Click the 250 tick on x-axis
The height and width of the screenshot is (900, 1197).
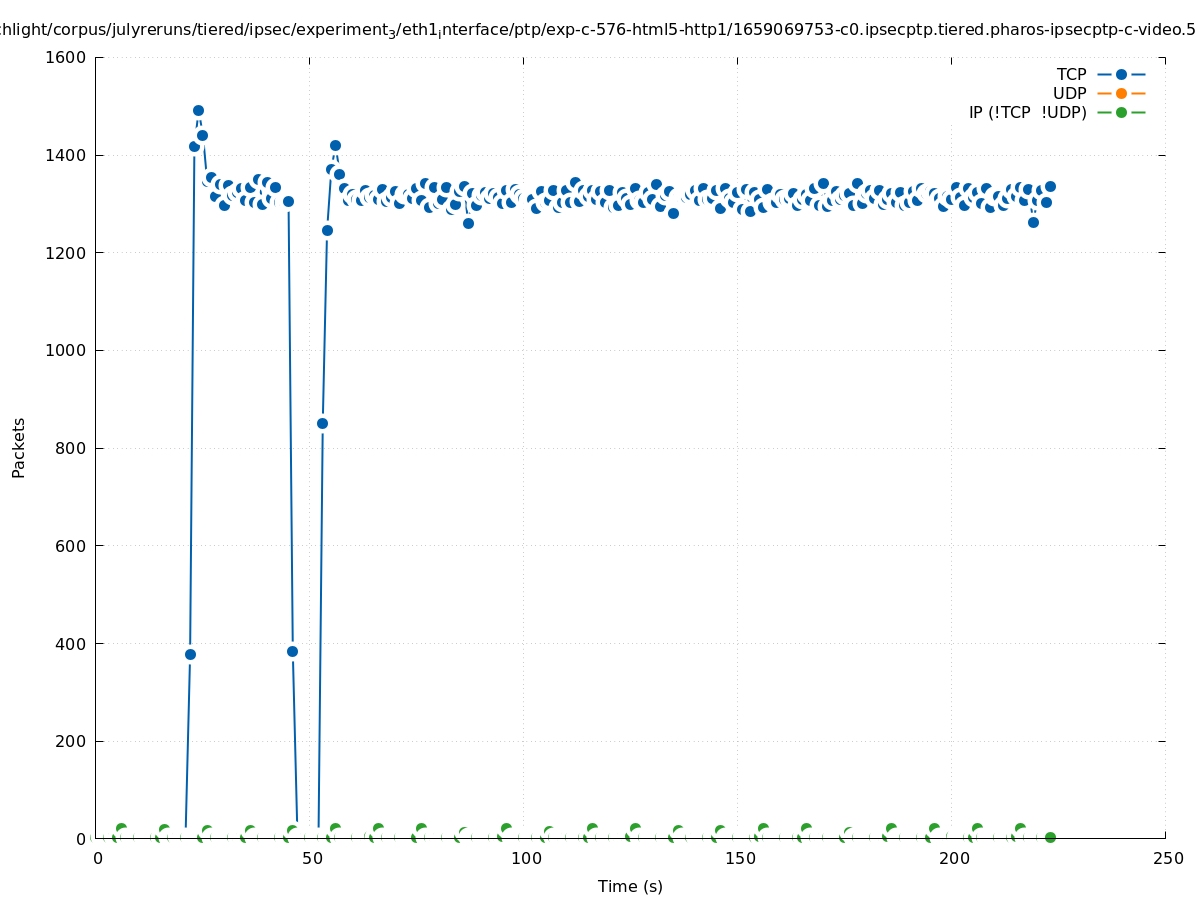(x=1167, y=859)
